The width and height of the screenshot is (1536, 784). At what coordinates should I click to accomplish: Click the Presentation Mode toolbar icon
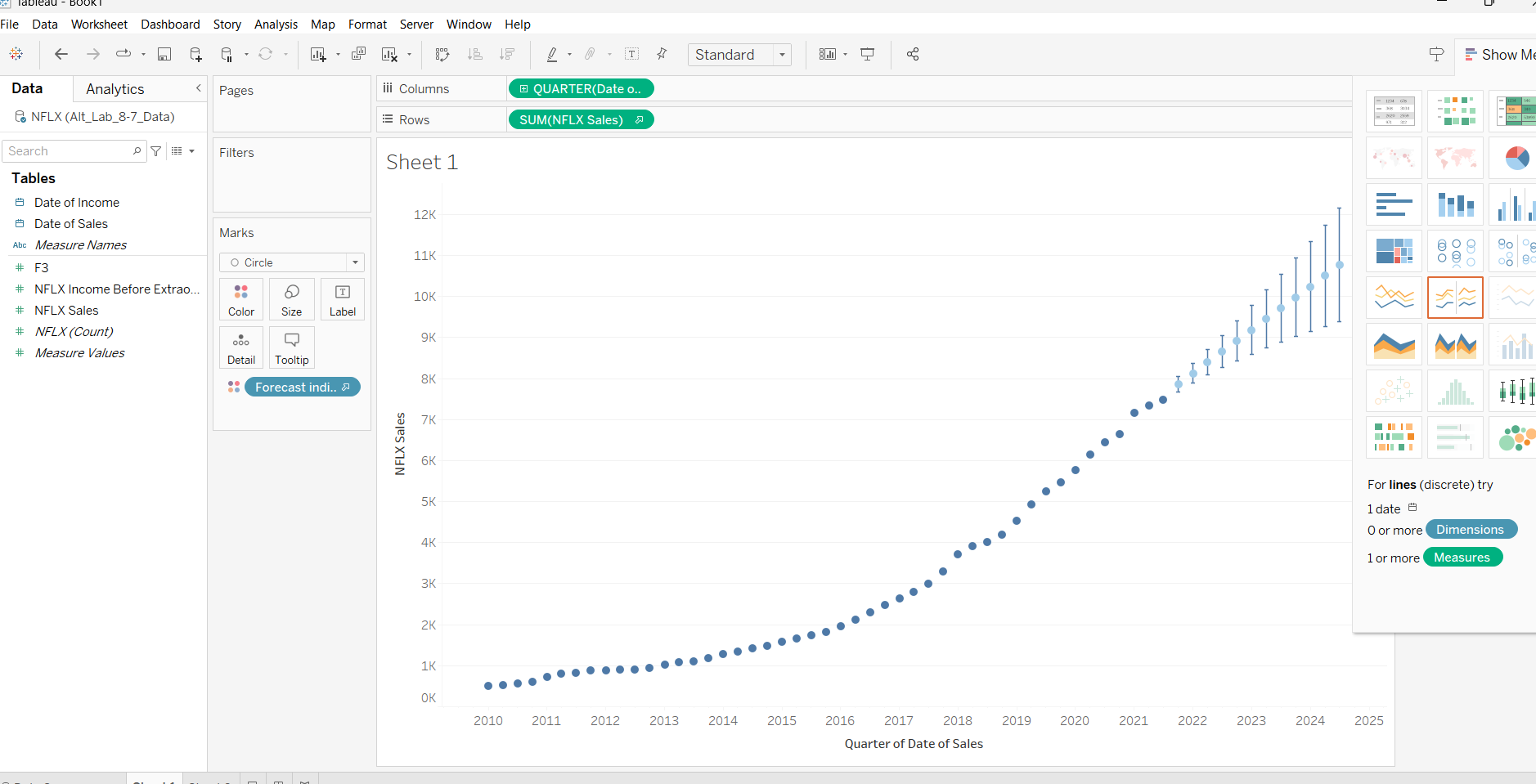click(867, 54)
